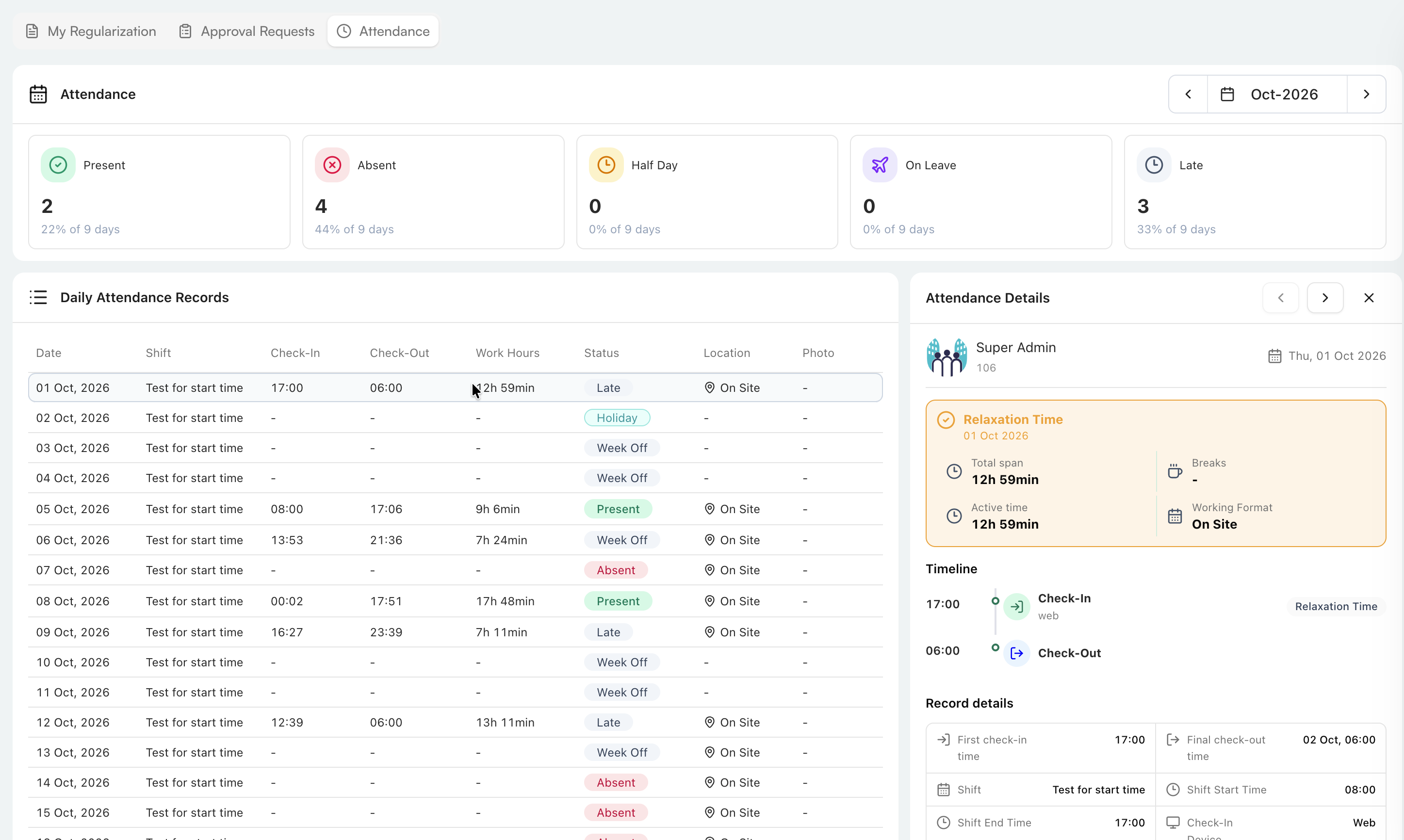Click the Daily Attendance Records list icon
Image resolution: width=1404 pixels, height=840 pixels.
(38, 297)
